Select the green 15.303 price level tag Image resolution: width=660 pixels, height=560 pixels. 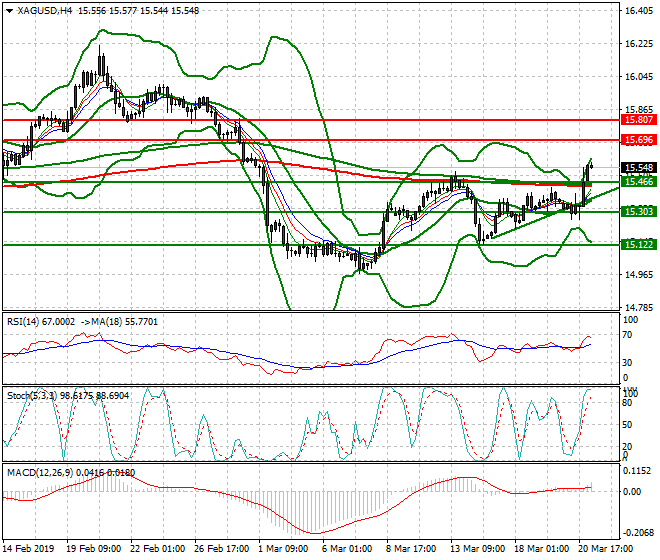point(637,212)
